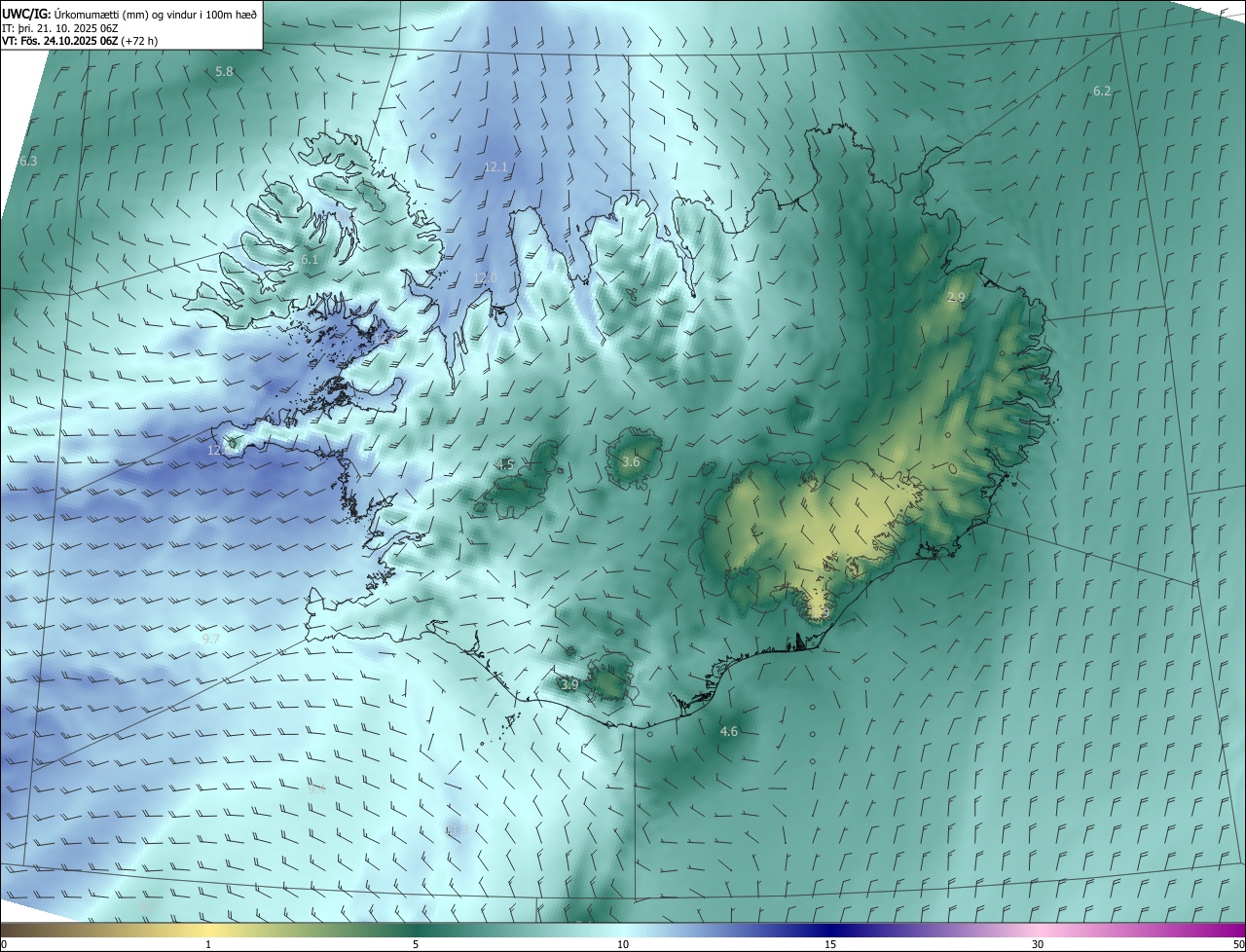This screenshot has height=952, width=1246.
Task: Click the faint 9.4 value label
Action: (315, 788)
